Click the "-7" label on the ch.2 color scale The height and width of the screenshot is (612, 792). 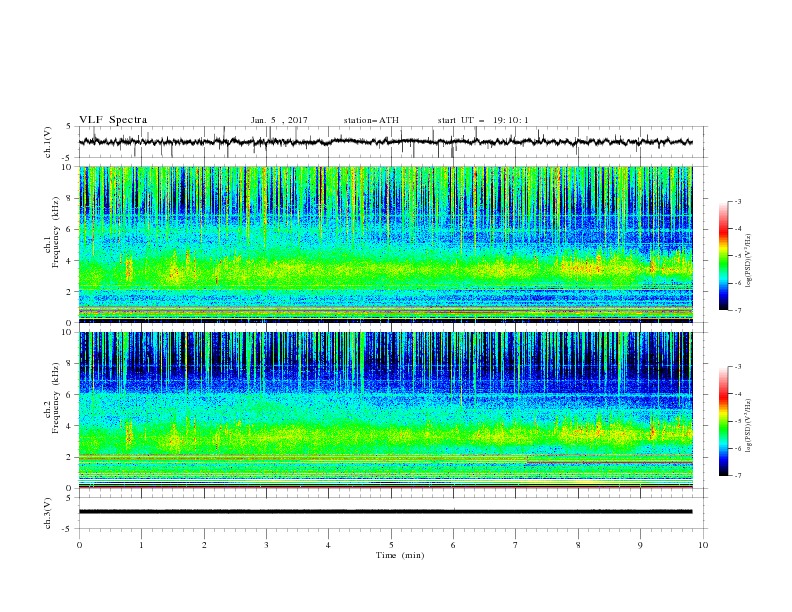tap(737, 475)
